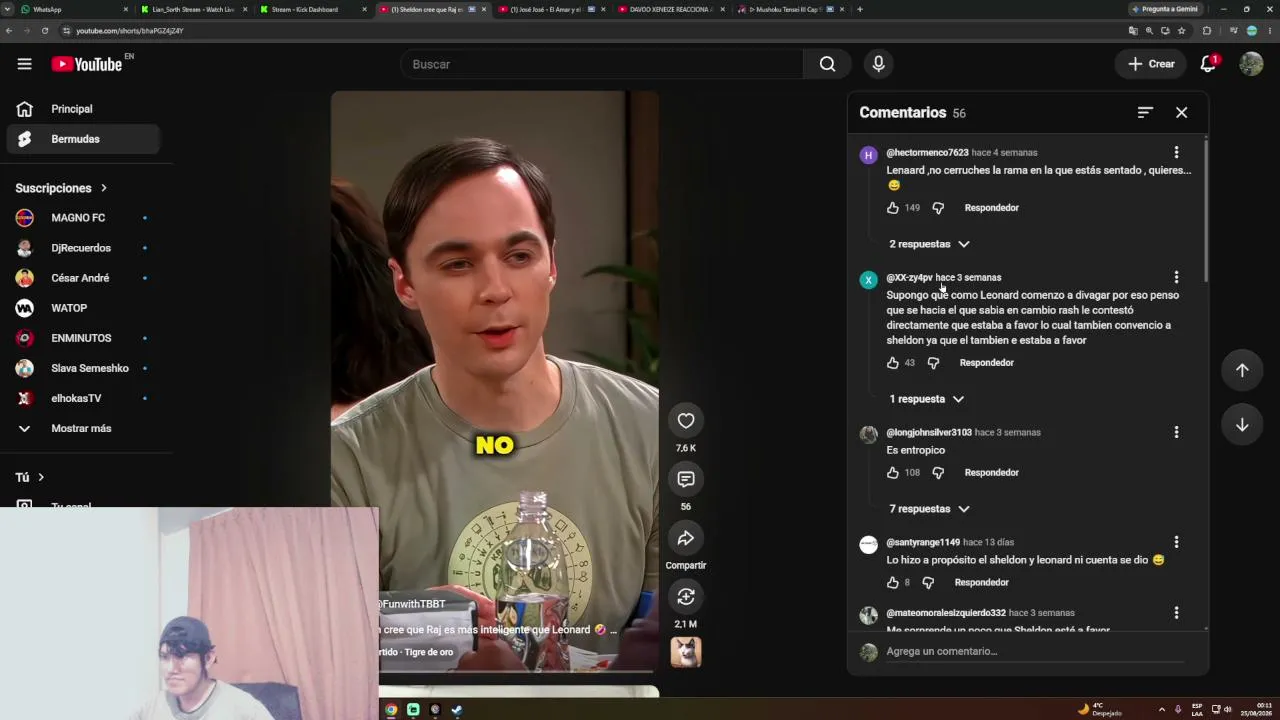Image resolution: width=1280 pixels, height=720 pixels.
Task: Switch to the Stream - Kick Dashboard tab
Action: click(x=313, y=9)
